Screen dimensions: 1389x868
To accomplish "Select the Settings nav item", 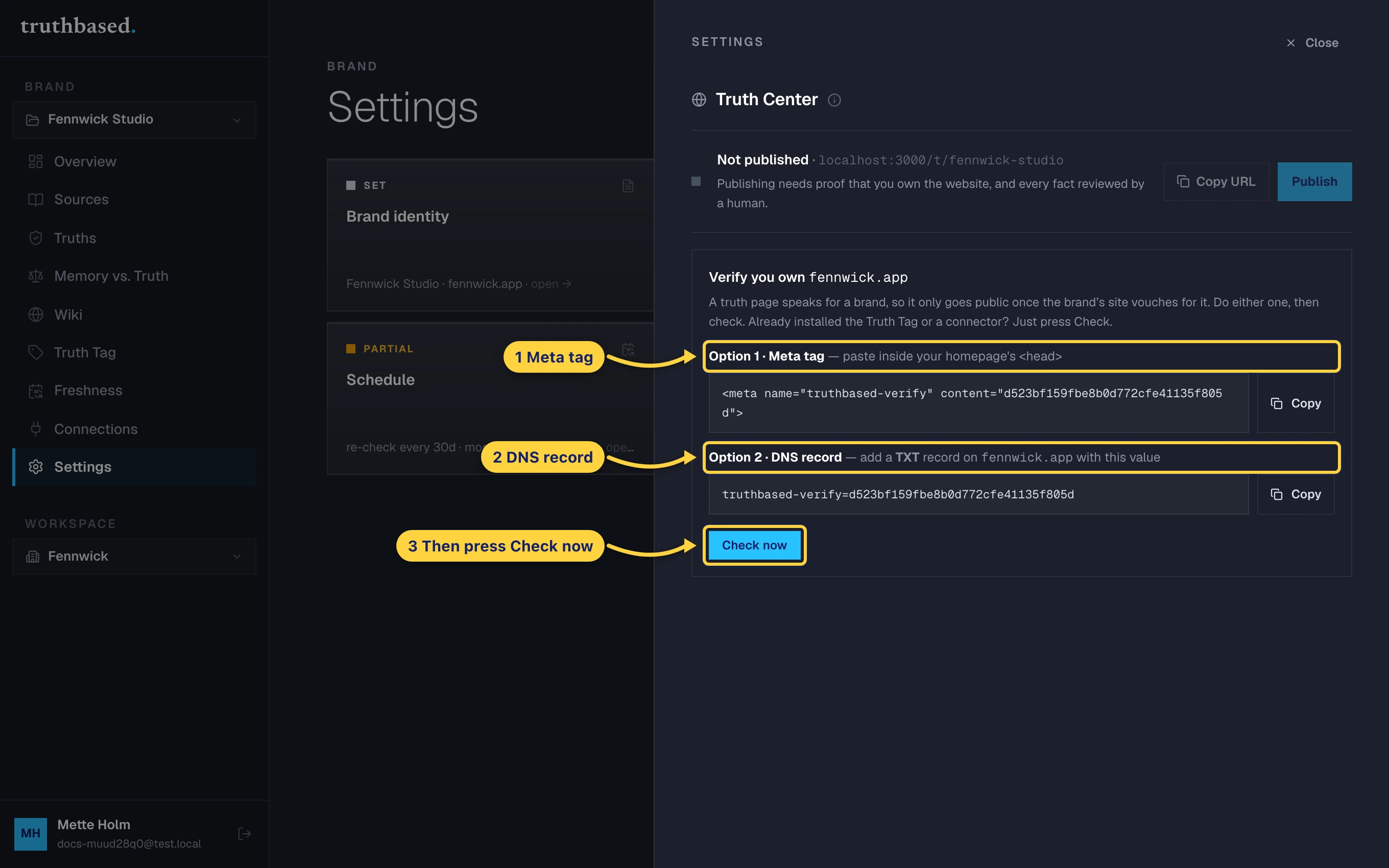I will point(134,467).
